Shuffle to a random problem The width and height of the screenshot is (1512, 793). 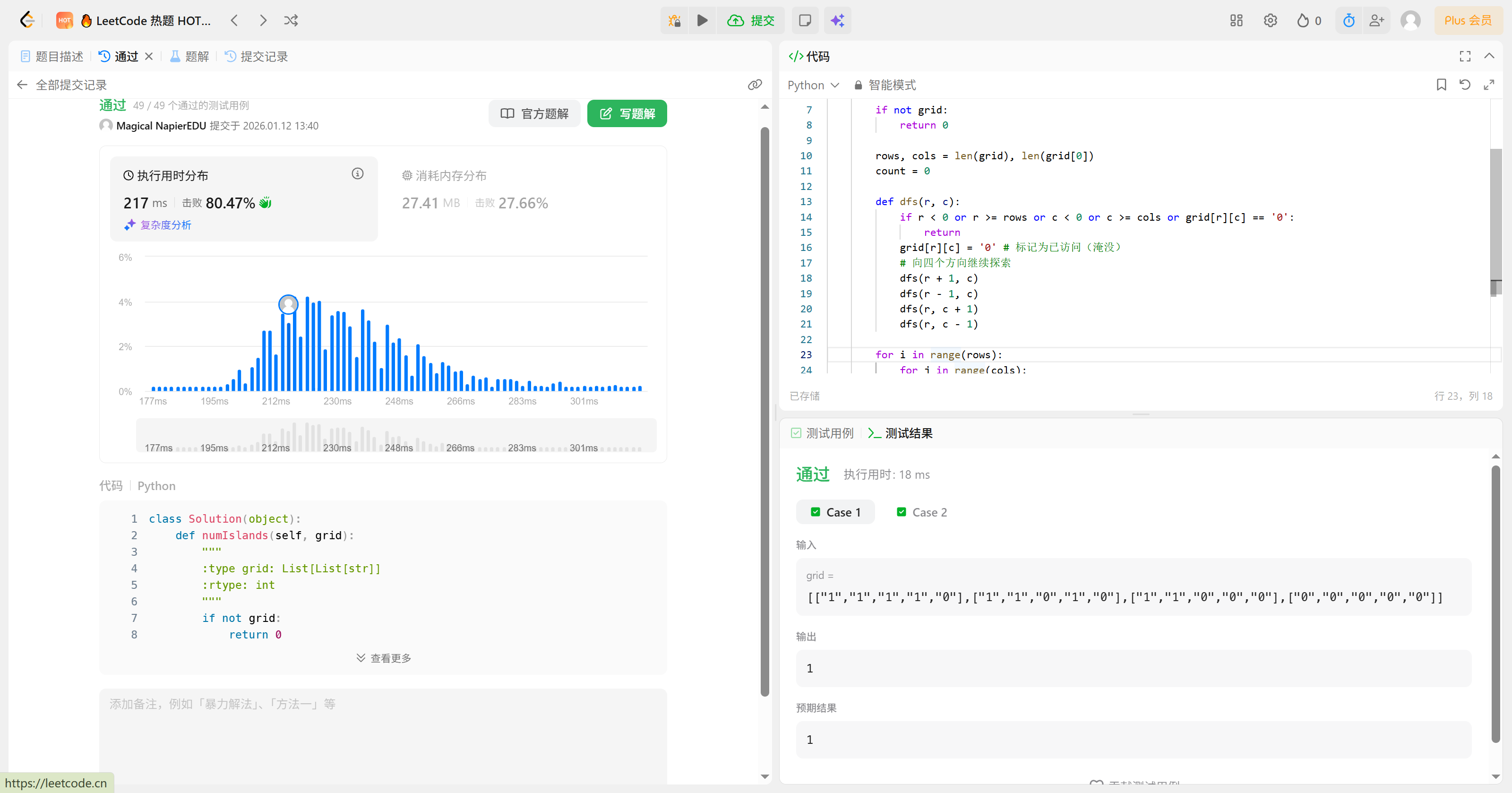(291, 20)
